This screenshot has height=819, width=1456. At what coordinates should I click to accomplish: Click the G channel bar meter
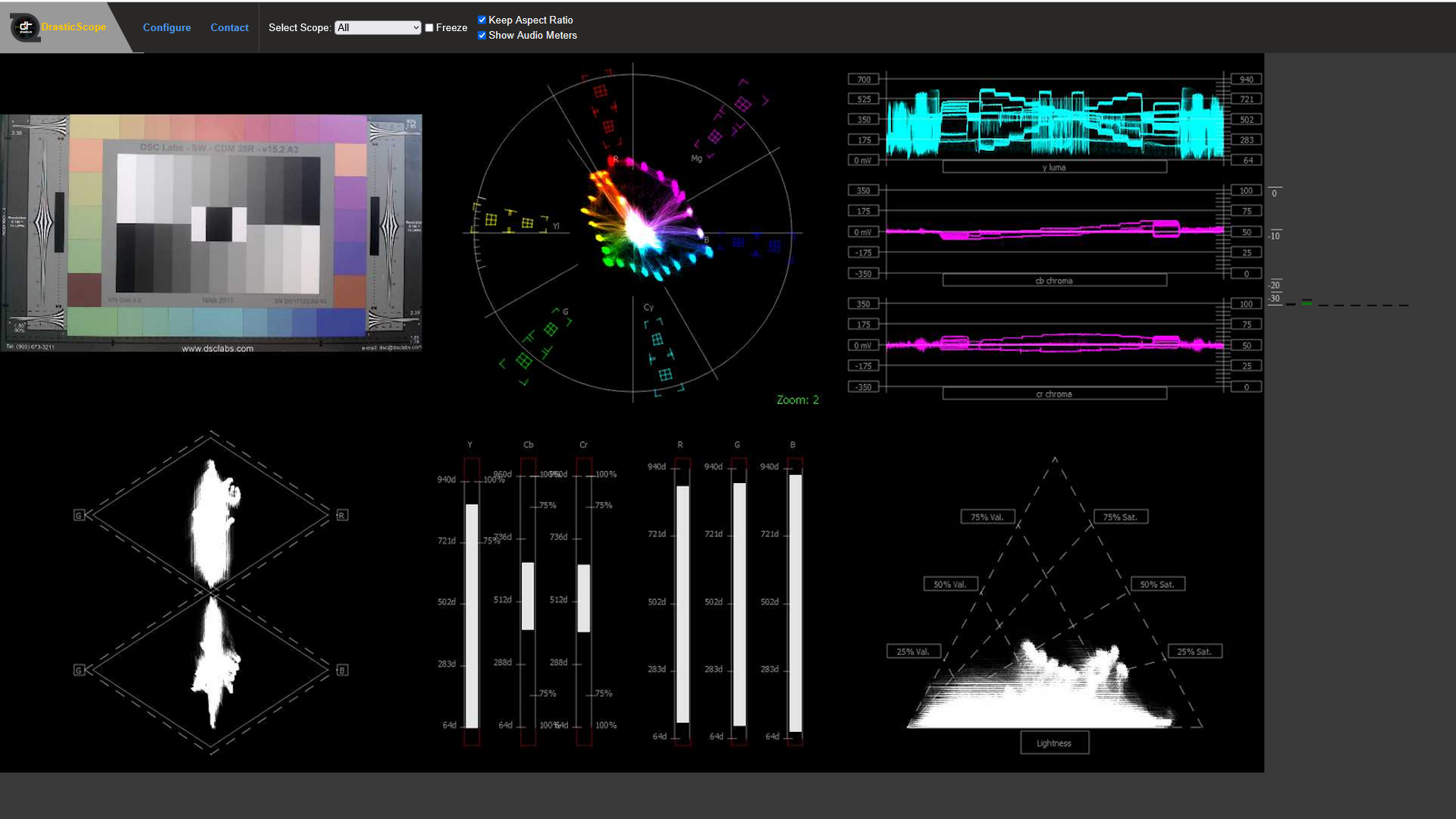coord(739,601)
